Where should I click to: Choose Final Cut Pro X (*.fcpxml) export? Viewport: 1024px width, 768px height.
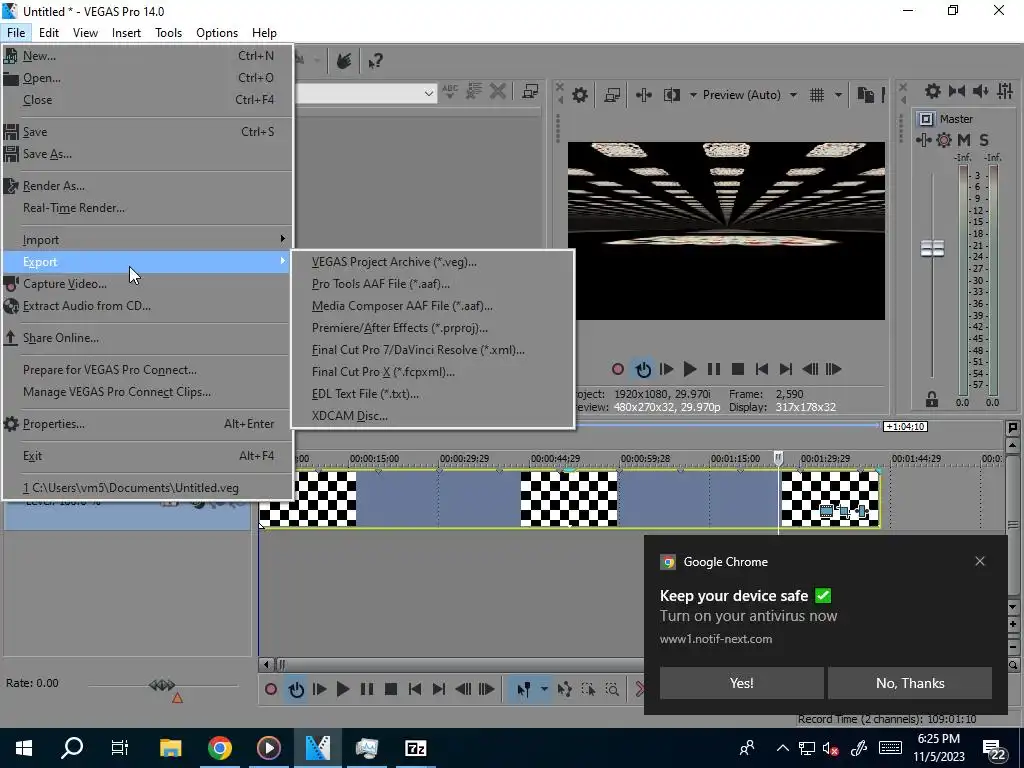(383, 372)
